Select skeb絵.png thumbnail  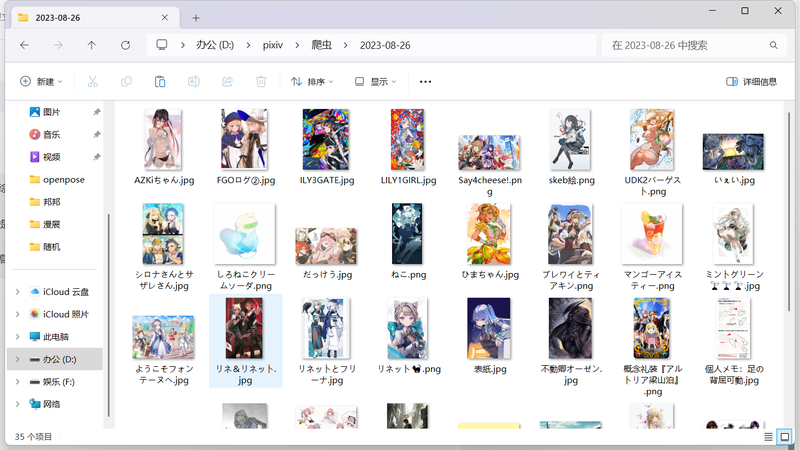pos(570,139)
